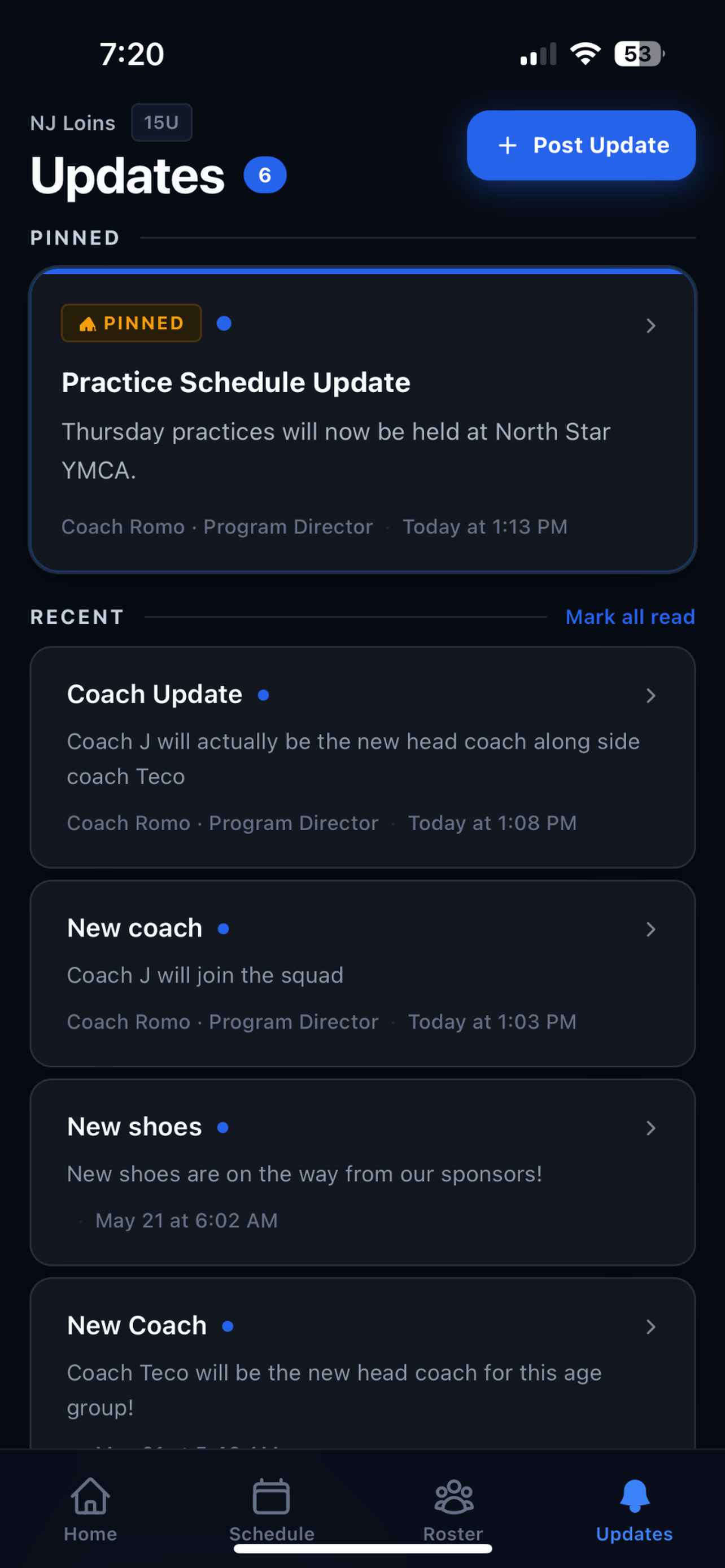Tap the pin icon on the PINNED badge
This screenshot has height=1568, width=725.
coord(88,324)
